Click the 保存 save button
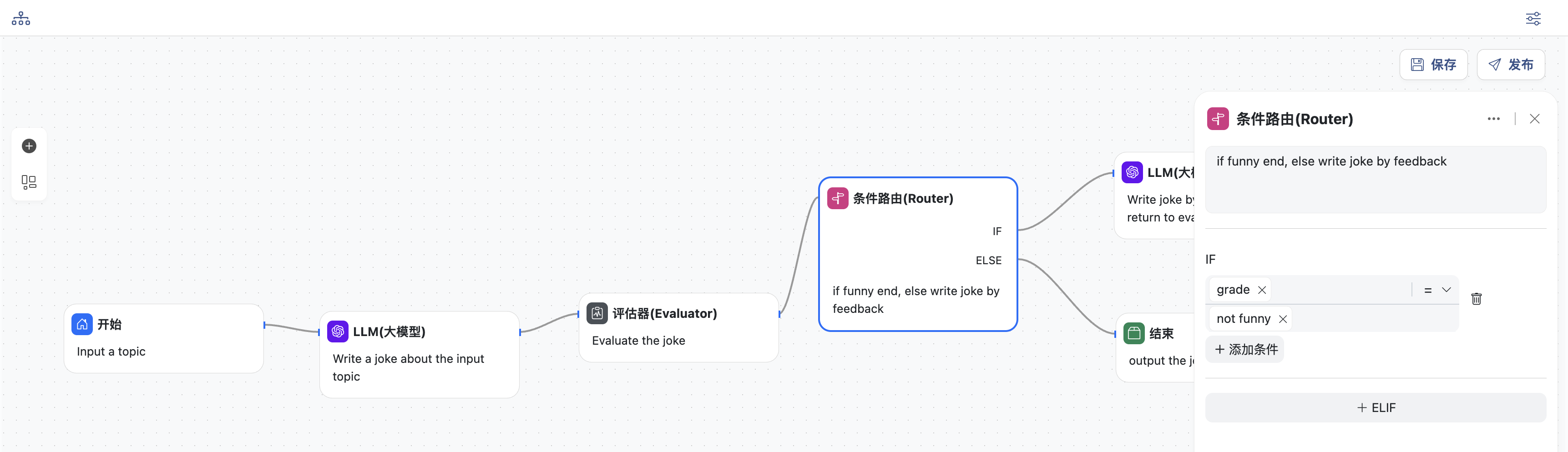The image size is (1568, 452). [1433, 65]
